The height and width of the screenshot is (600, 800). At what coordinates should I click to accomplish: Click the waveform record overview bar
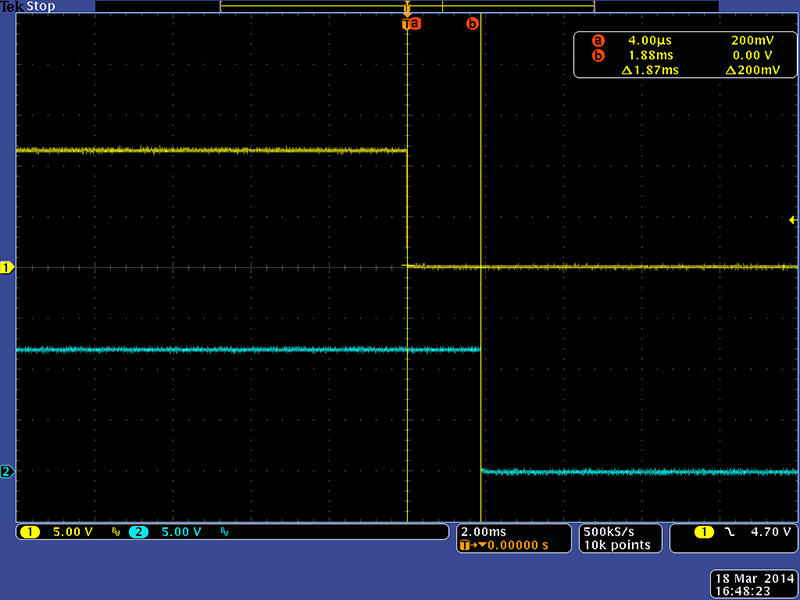coord(407,6)
